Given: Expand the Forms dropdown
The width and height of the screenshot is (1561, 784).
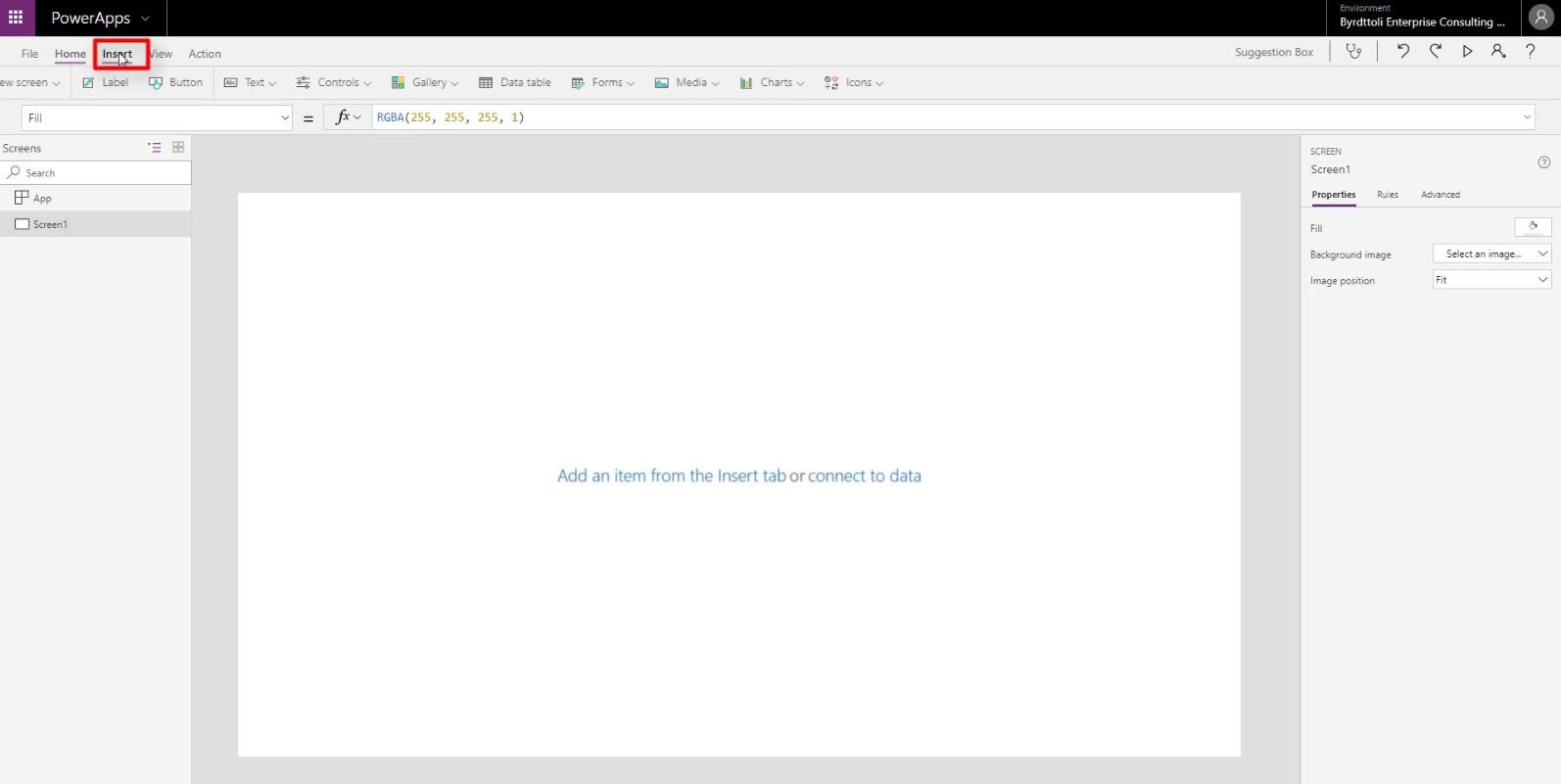Looking at the screenshot, I should point(603,82).
